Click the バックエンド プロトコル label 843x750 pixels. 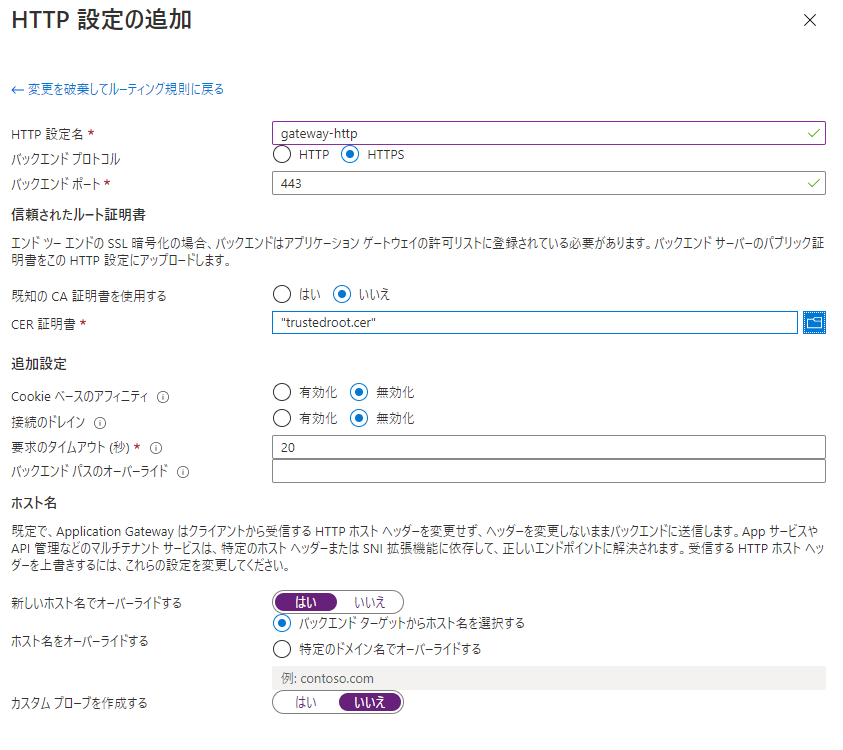tap(66, 159)
